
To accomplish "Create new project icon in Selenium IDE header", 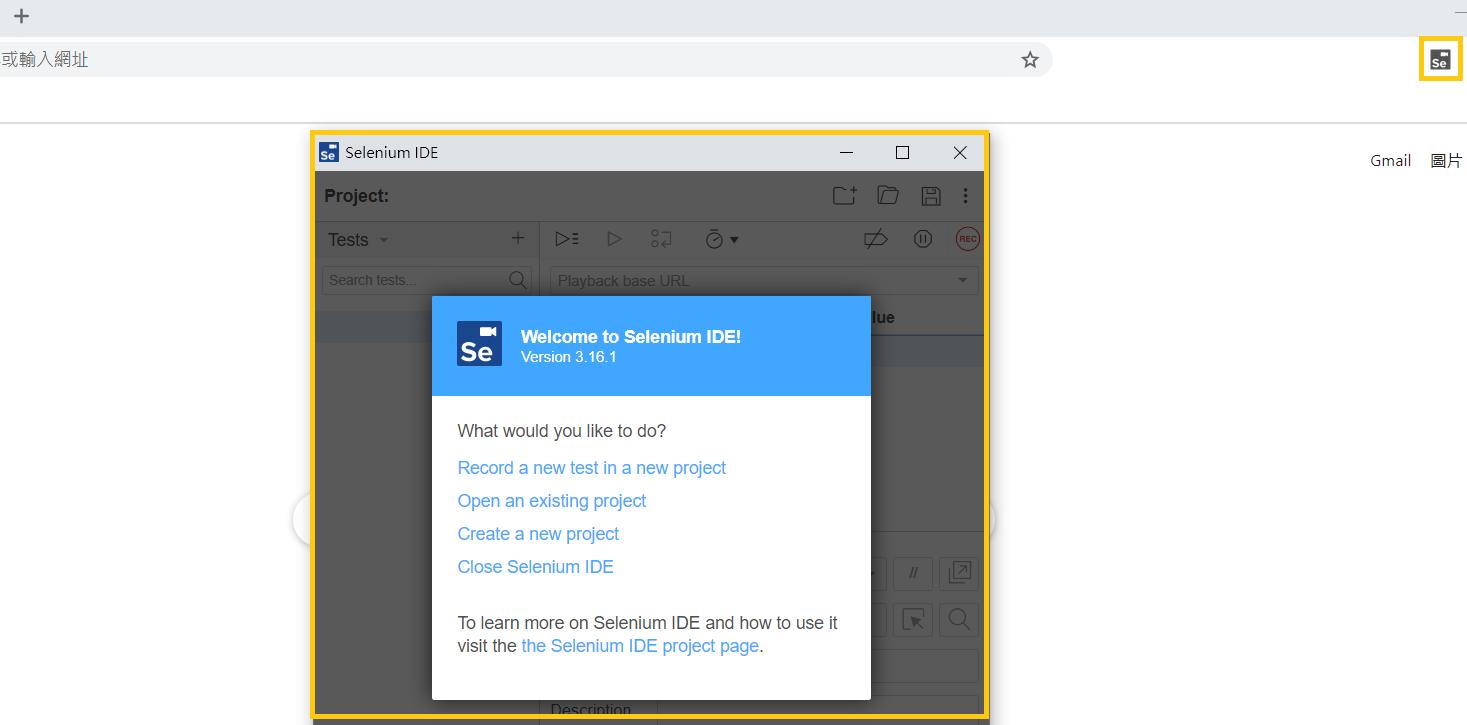I will [x=845, y=196].
